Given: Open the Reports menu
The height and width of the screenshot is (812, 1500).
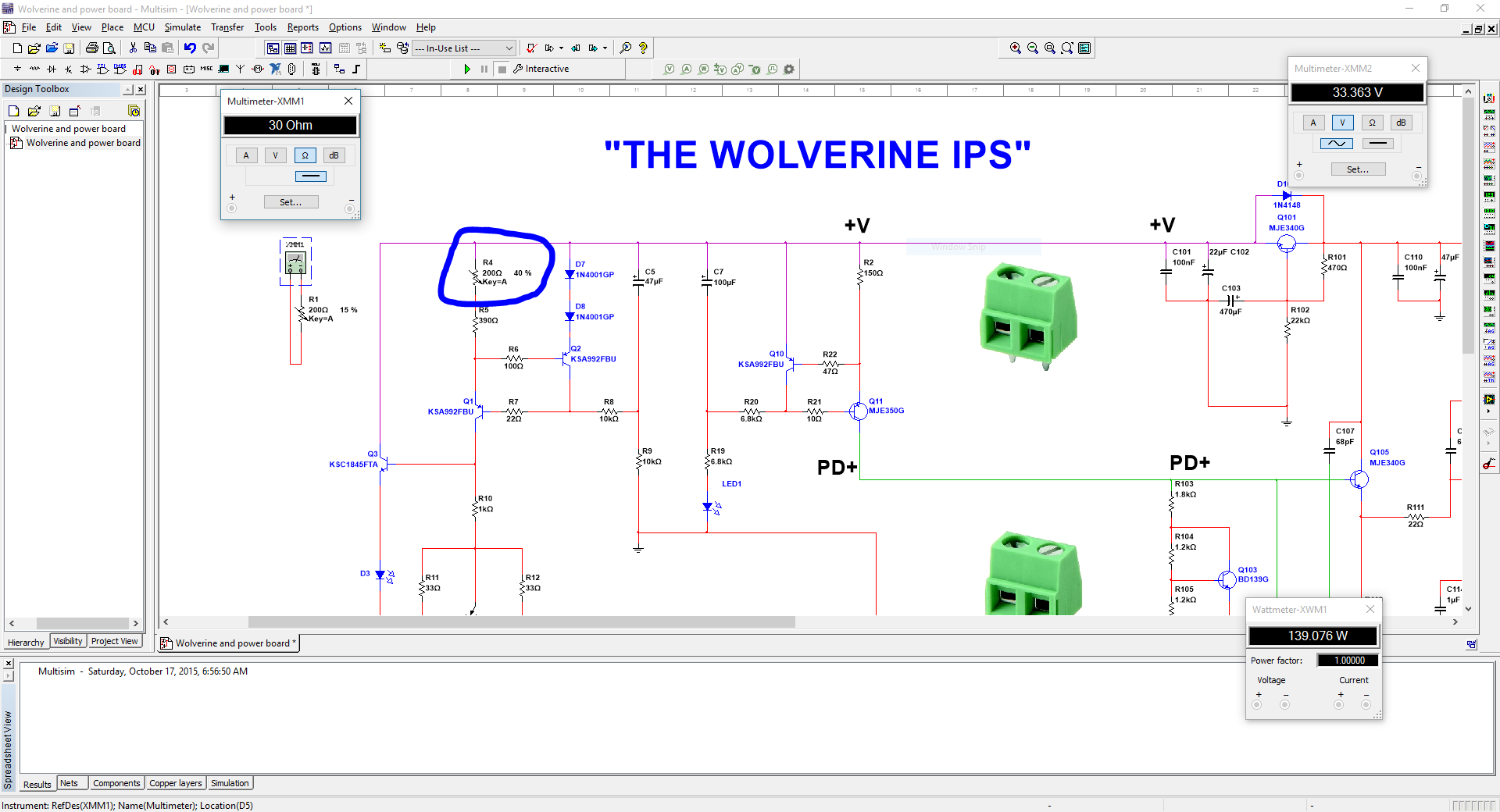Looking at the screenshot, I should (x=303, y=27).
